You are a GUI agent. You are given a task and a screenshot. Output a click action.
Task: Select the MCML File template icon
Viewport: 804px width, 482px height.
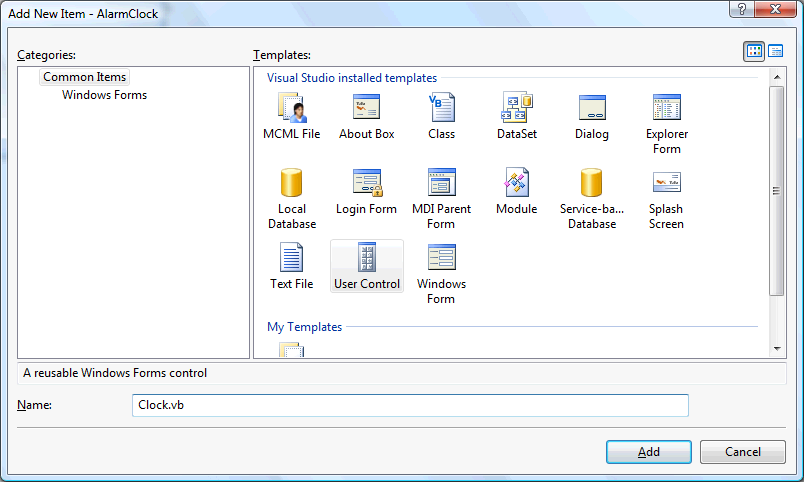(292, 108)
